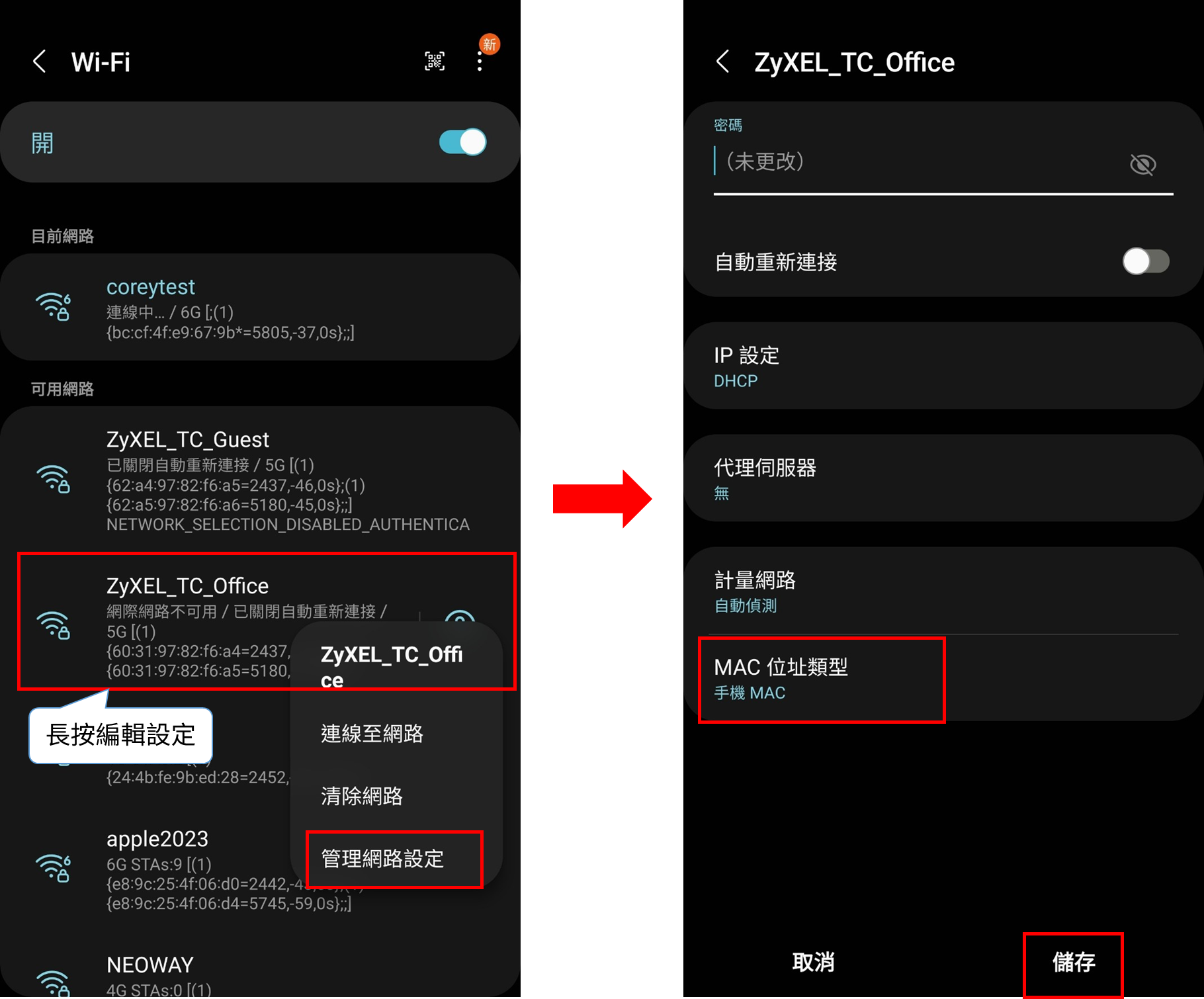Enable the 自動重新連接 auto reconnect switch

tap(1146, 261)
